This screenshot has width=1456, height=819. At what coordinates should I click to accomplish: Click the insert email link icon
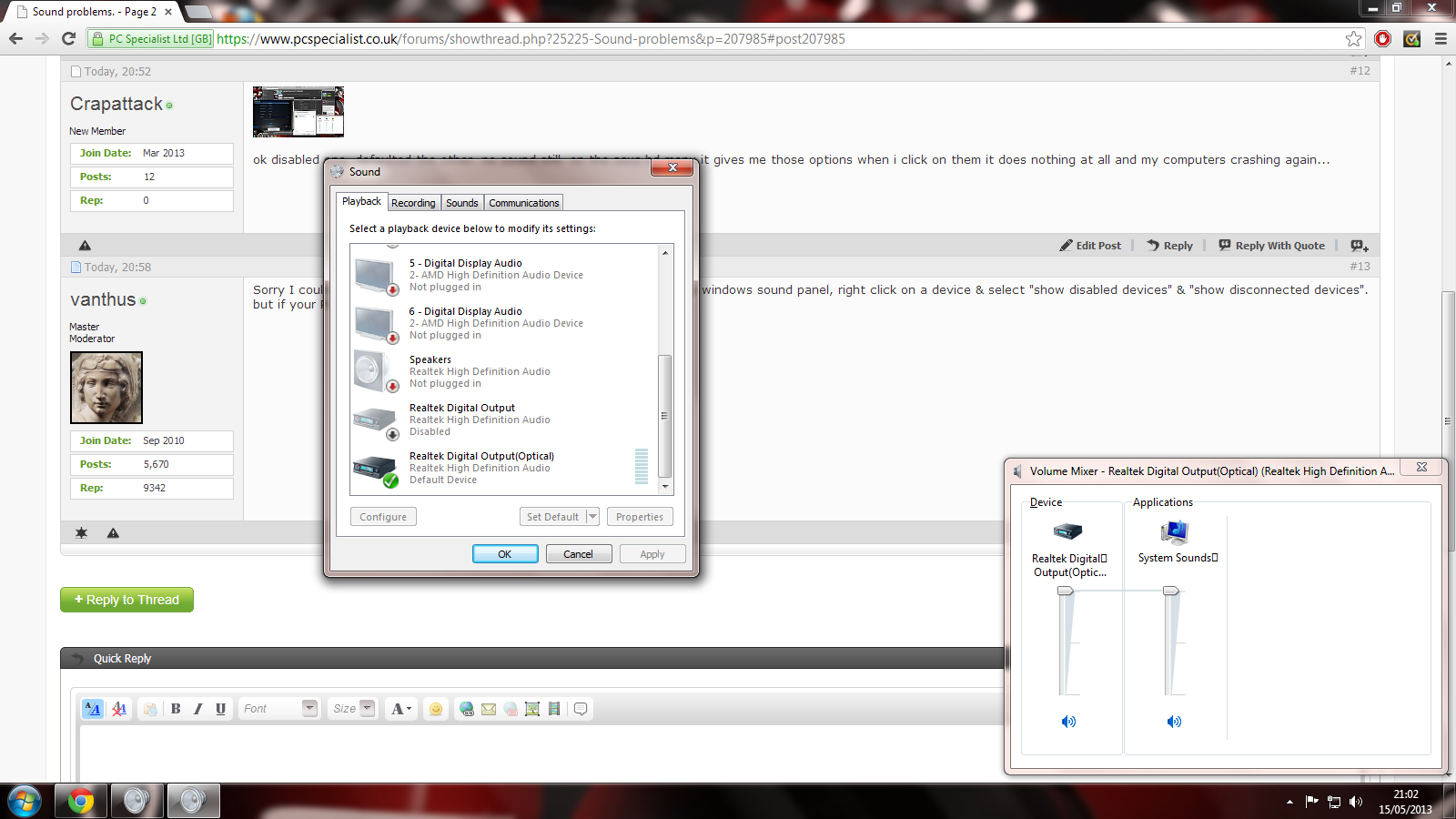(489, 709)
